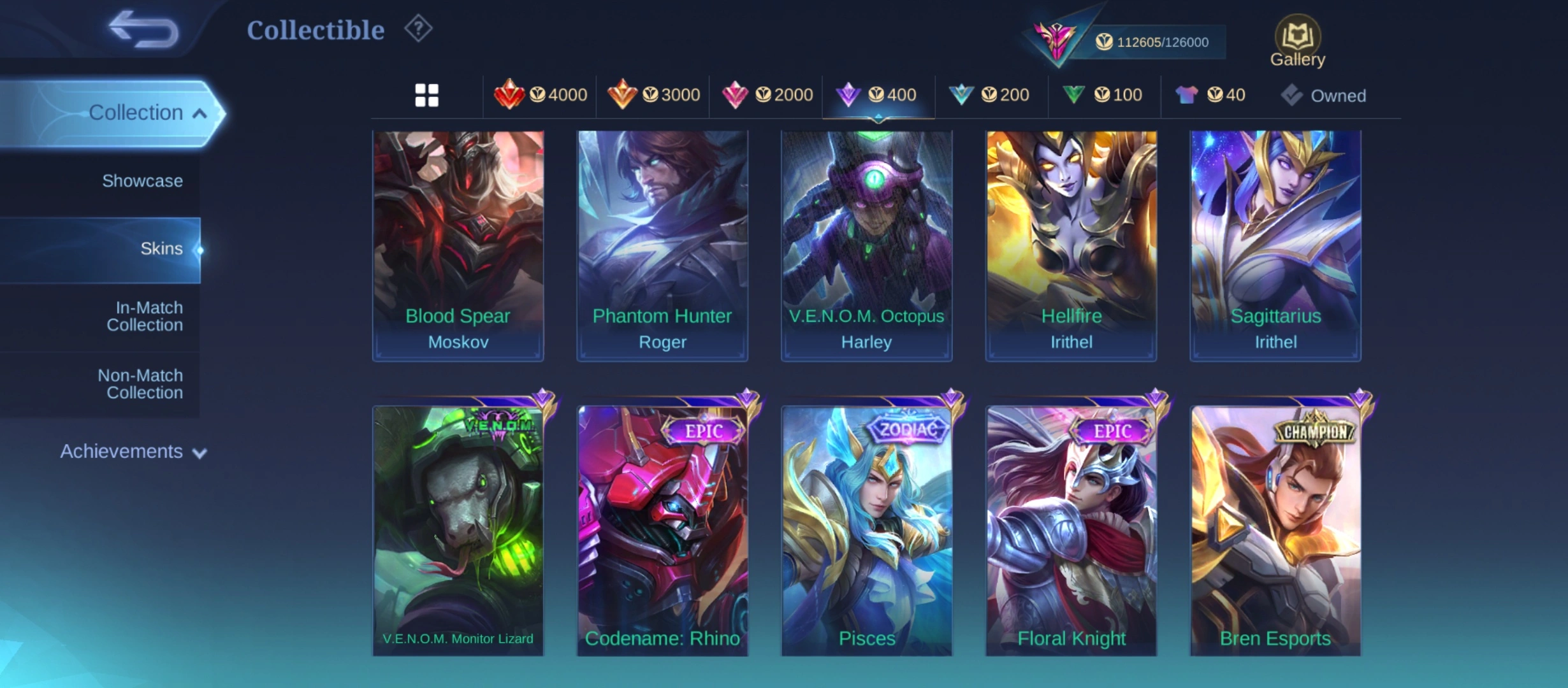Click the collectible points progress 112605/126000
The height and width of the screenshot is (688, 1568).
[x=1151, y=42]
